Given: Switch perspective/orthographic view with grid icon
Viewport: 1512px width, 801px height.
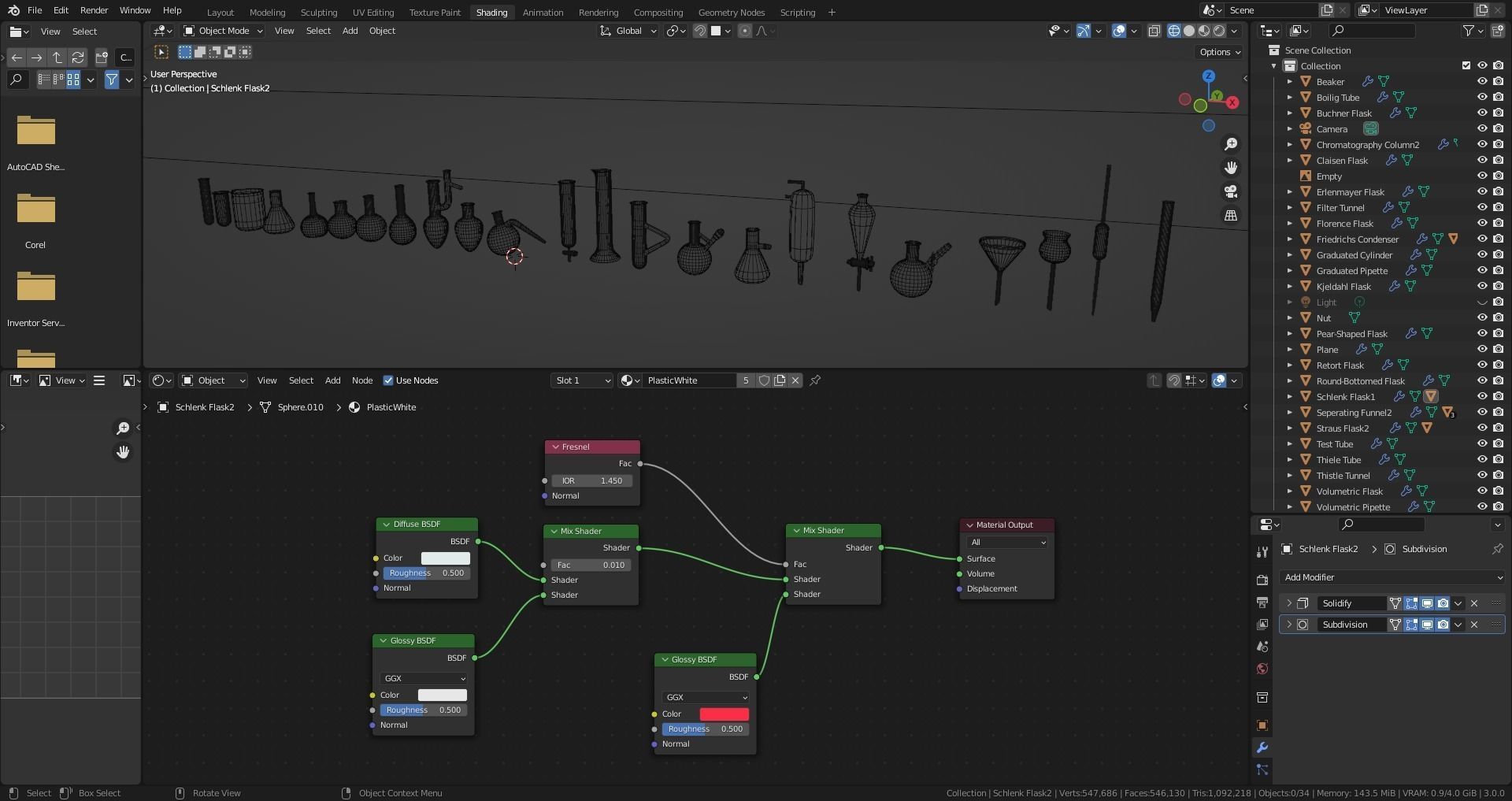Looking at the screenshot, I should click(1231, 215).
